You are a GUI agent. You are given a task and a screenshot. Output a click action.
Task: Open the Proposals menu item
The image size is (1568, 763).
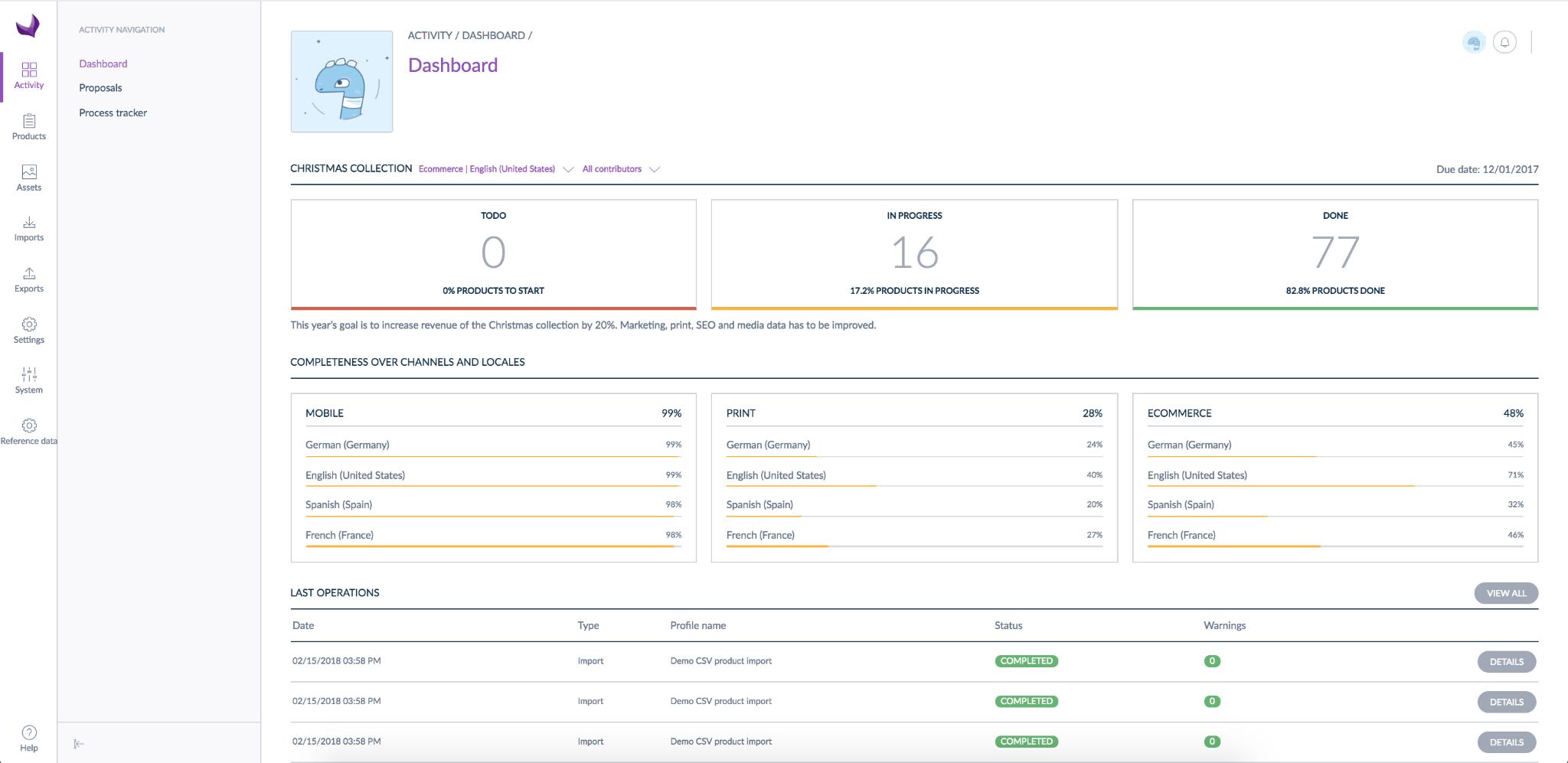pyautogui.click(x=100, y=88)
